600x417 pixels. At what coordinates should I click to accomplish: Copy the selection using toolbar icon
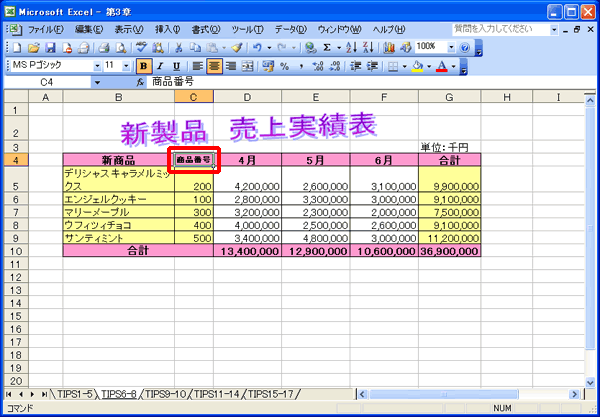(196, 47)
